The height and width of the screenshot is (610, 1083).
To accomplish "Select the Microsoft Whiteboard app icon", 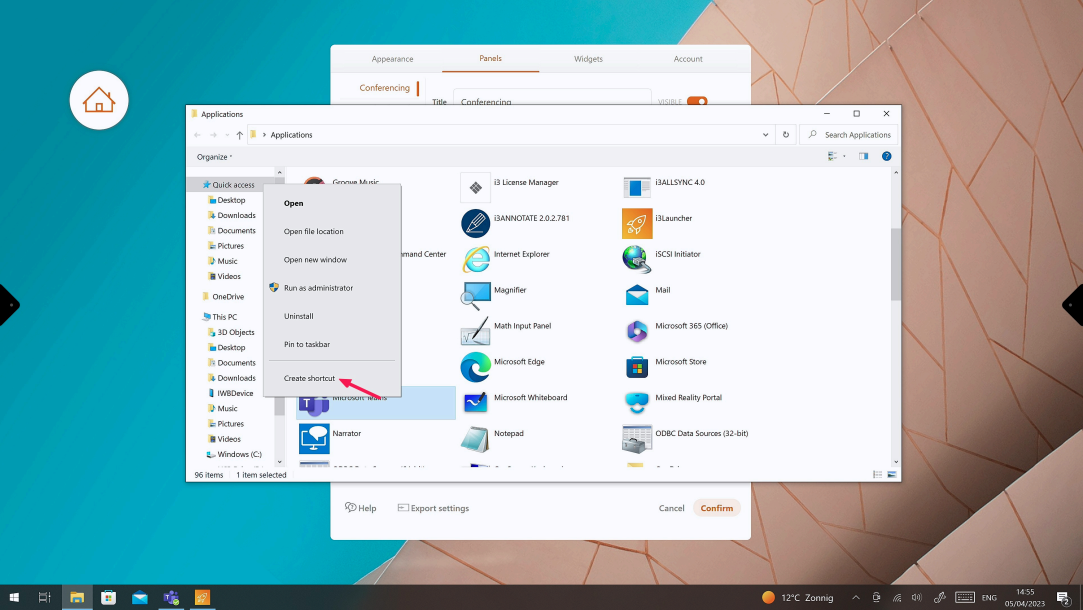I will pos(476,401).
